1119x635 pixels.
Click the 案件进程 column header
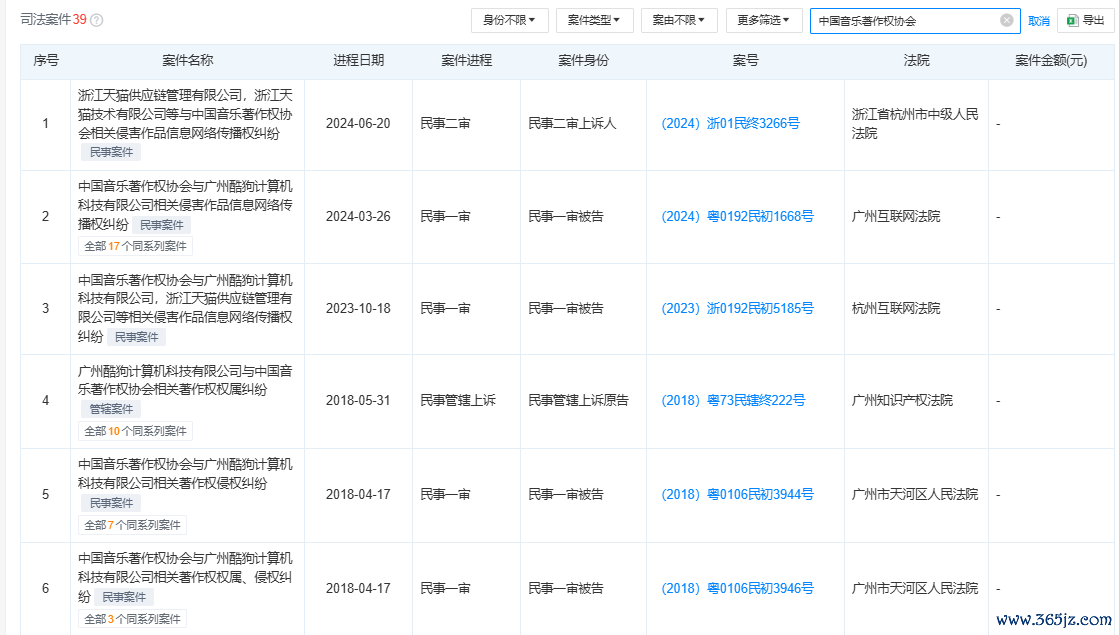pyautogui.click(x=466, y=61)
